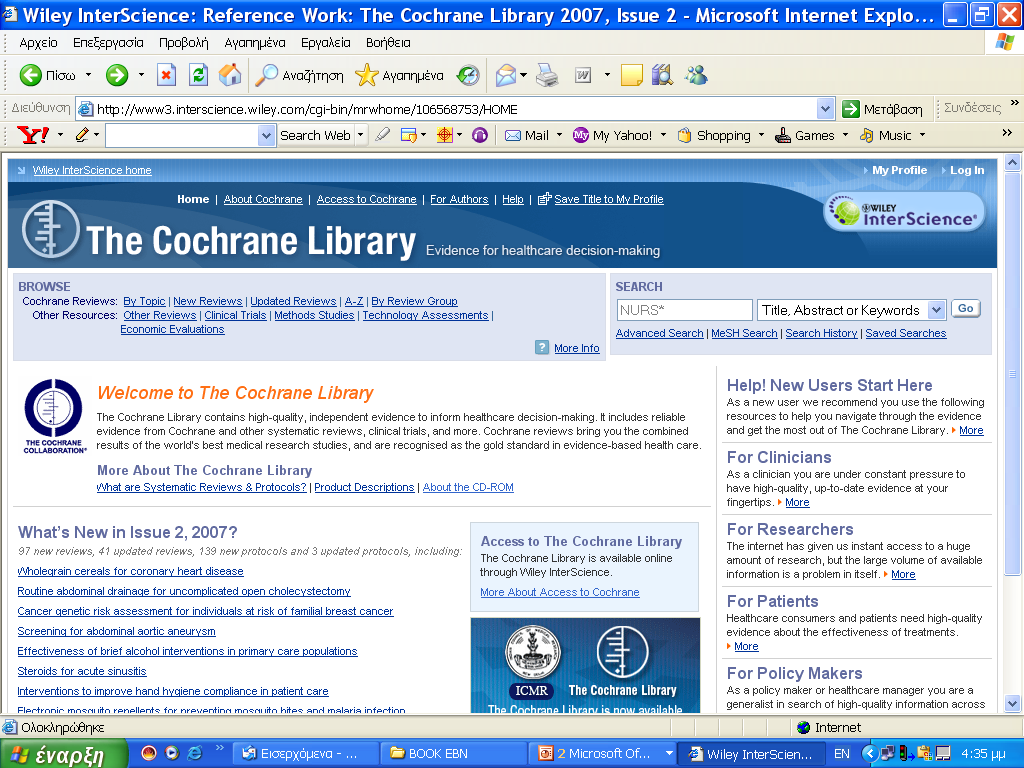Click the Save Title to My Profile link
Image resolution: width=1024 pixels, height=768 pixels.
click(x=609, y=199)
